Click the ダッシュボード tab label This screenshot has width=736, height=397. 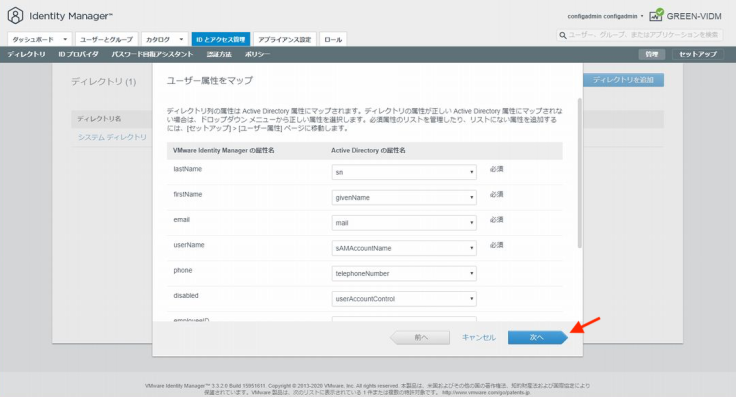point(33,39)
